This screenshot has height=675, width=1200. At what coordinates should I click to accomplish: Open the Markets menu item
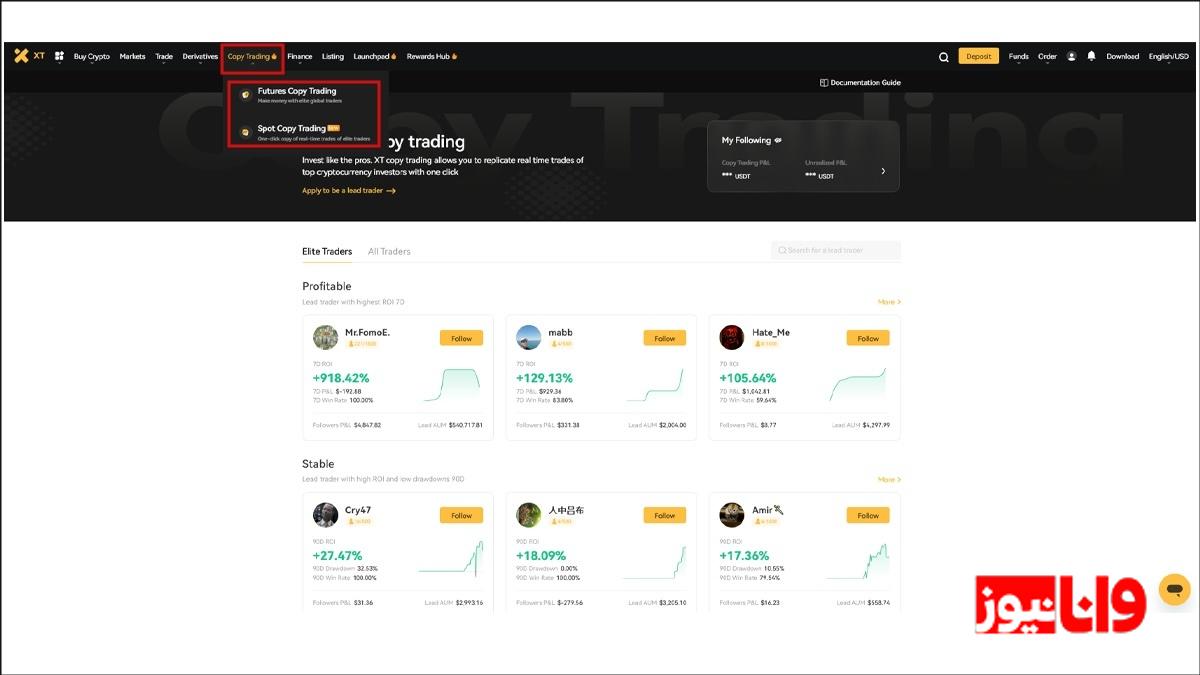point(132,56)
